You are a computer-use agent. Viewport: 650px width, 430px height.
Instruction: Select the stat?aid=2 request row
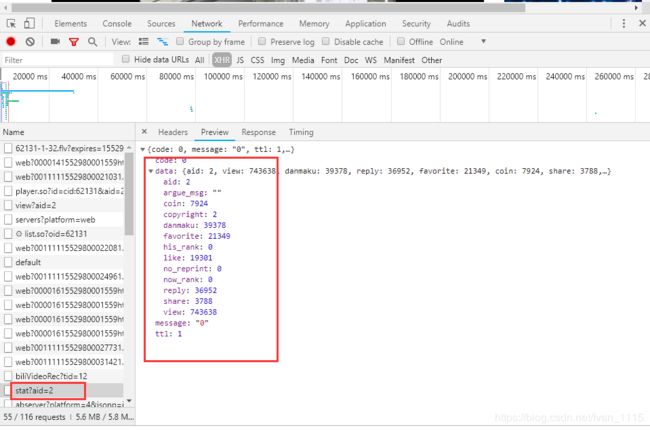[x=62, y=391]
